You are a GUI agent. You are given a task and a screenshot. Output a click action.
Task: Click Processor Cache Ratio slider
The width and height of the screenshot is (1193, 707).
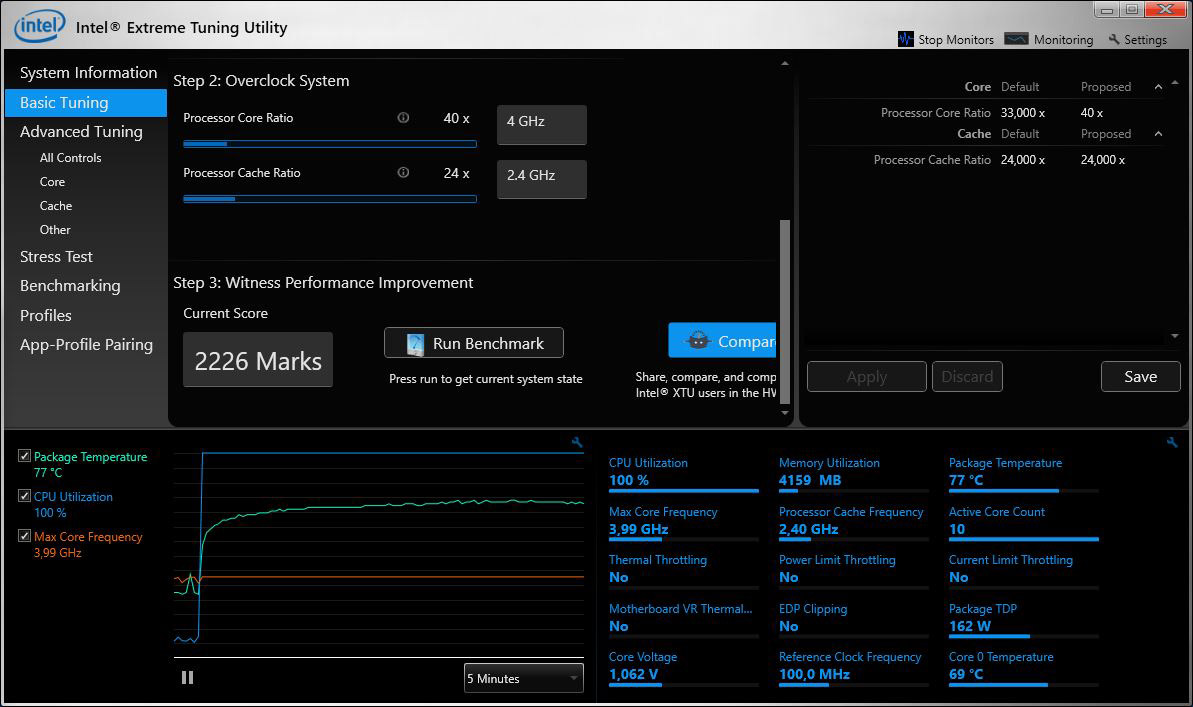[329, 199]
